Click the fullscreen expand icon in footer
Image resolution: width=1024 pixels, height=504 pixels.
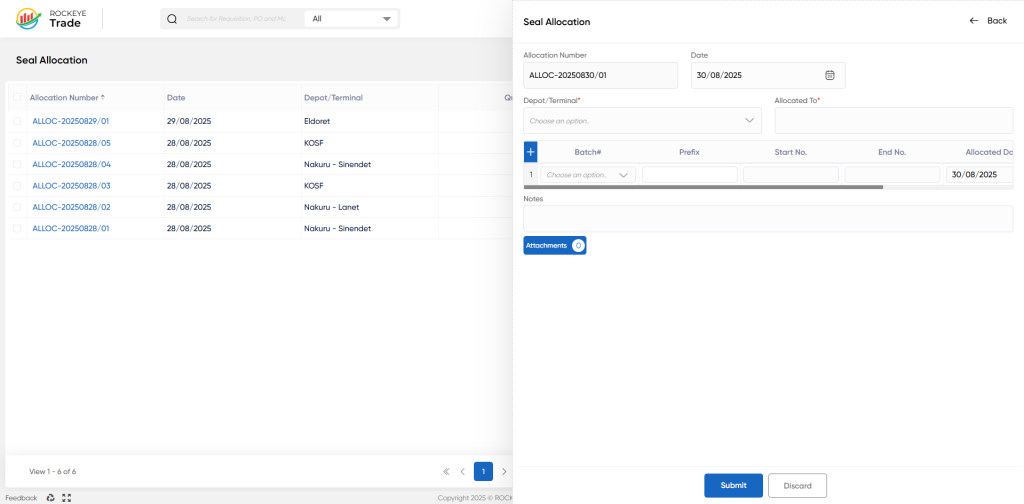[x=66, y=498]
